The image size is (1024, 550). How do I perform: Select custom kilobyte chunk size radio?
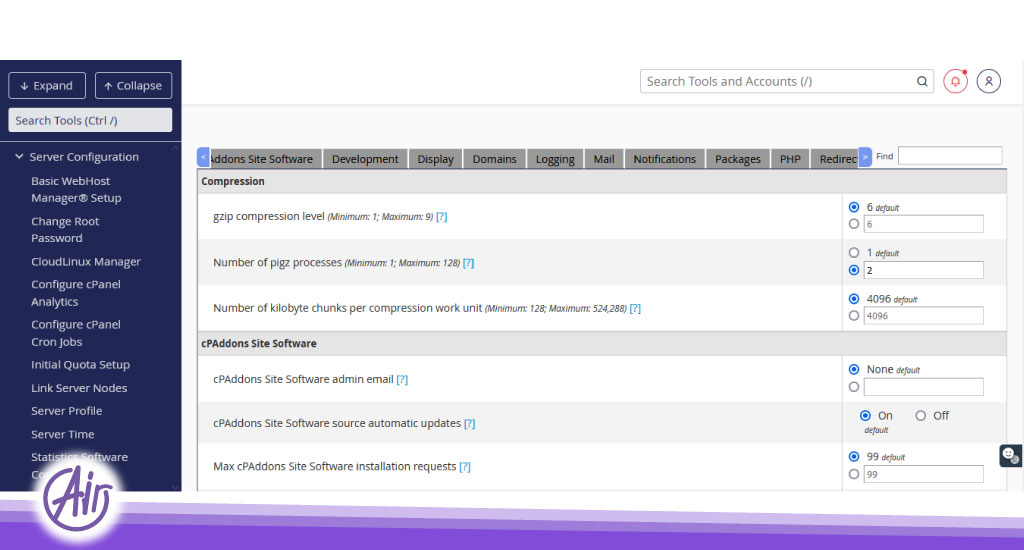854,315
